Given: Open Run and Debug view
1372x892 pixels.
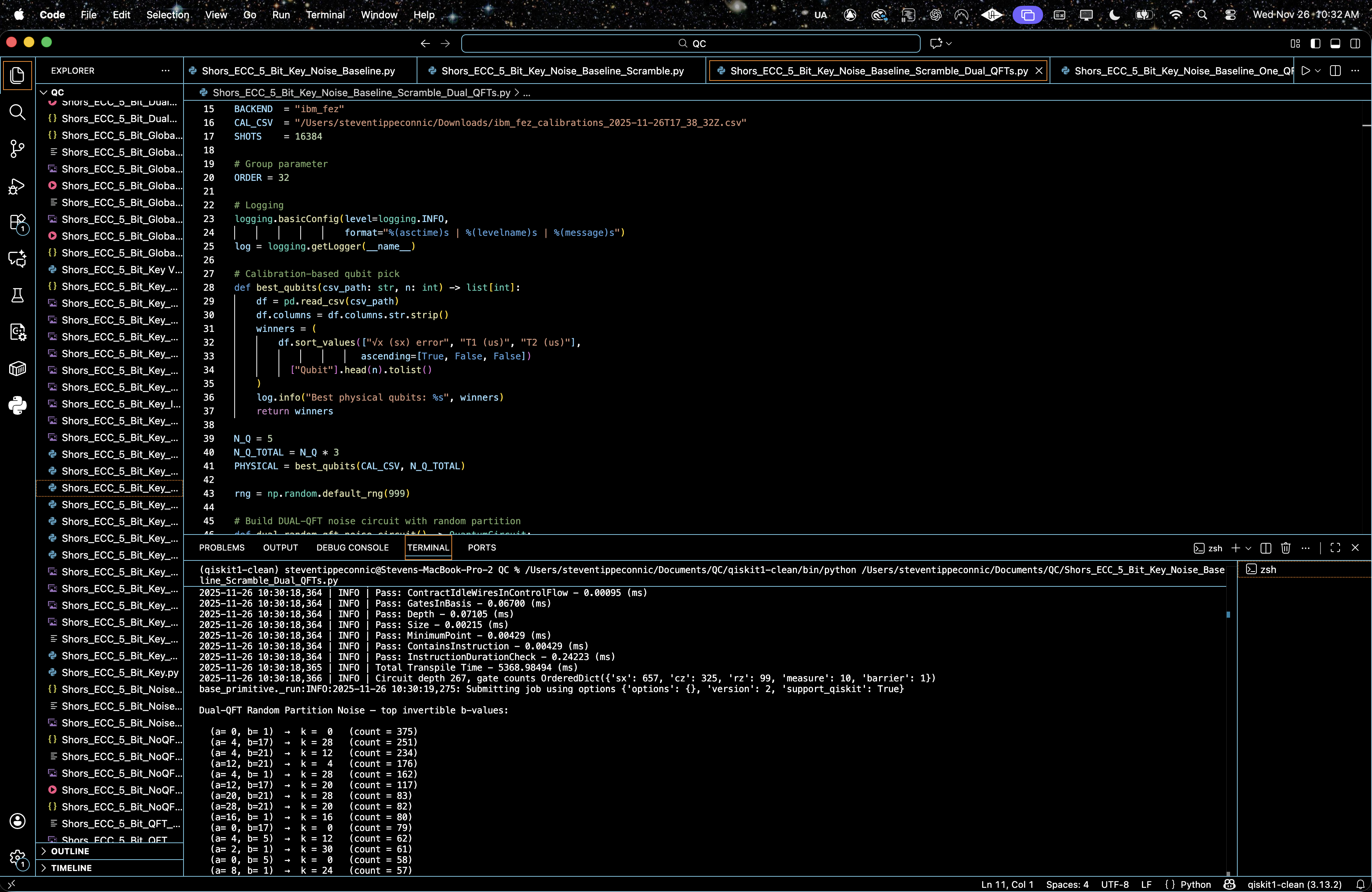Looking at the screenshot, I should pos(17,186).
